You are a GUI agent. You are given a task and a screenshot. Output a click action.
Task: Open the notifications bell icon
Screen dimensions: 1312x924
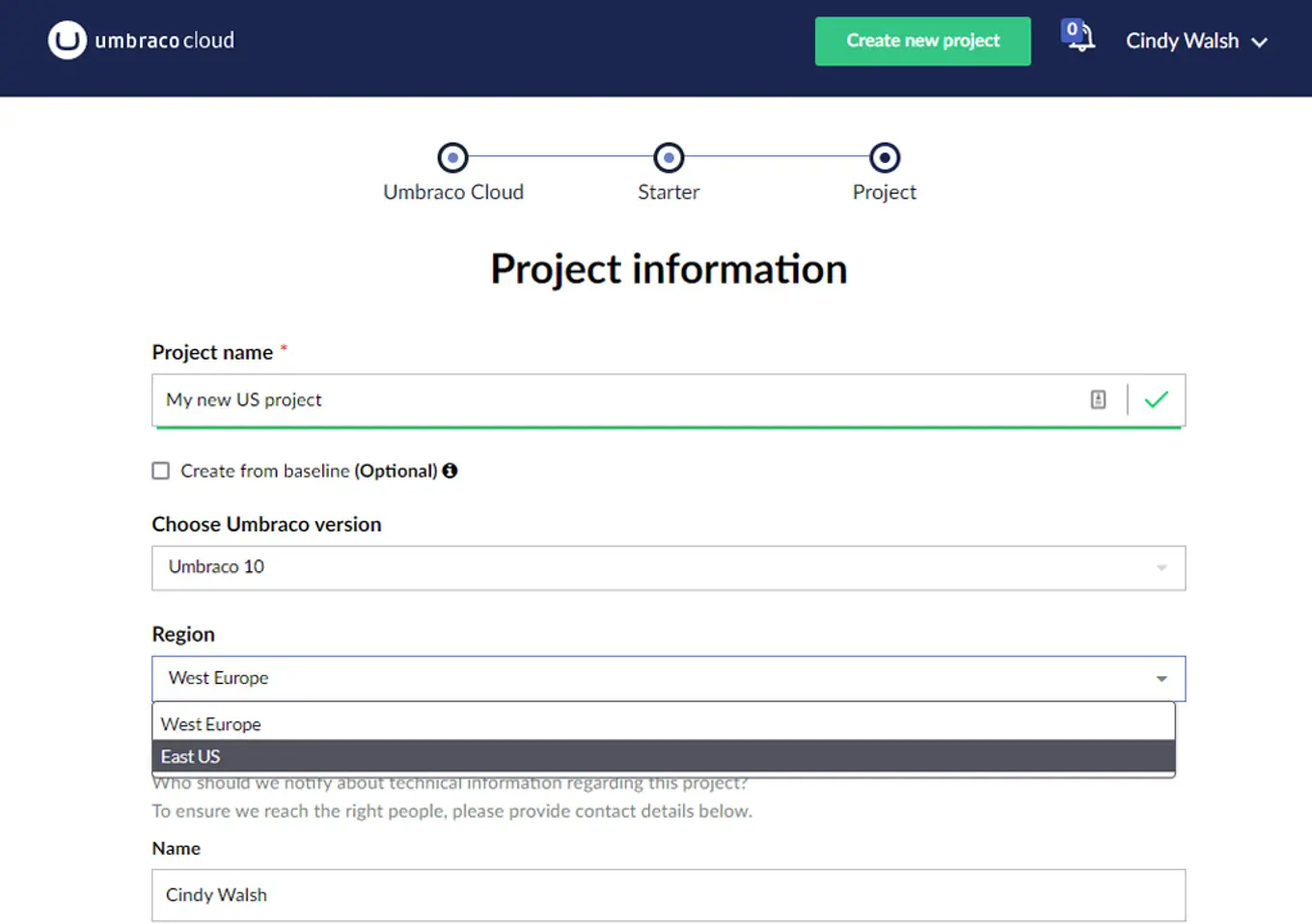point(1080,38)
